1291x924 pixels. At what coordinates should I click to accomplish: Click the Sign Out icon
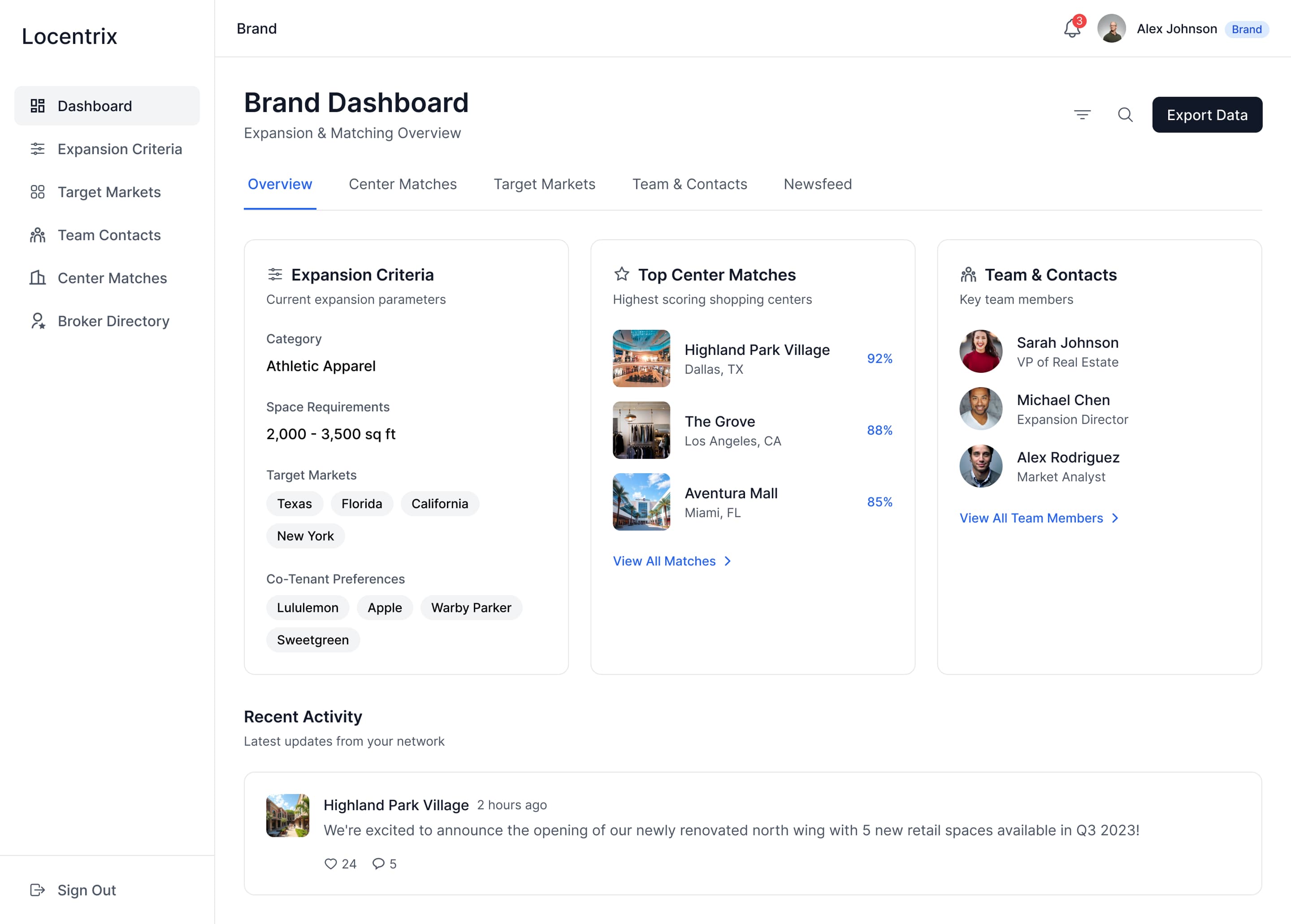pyautogui.click(x=38, y=890)
